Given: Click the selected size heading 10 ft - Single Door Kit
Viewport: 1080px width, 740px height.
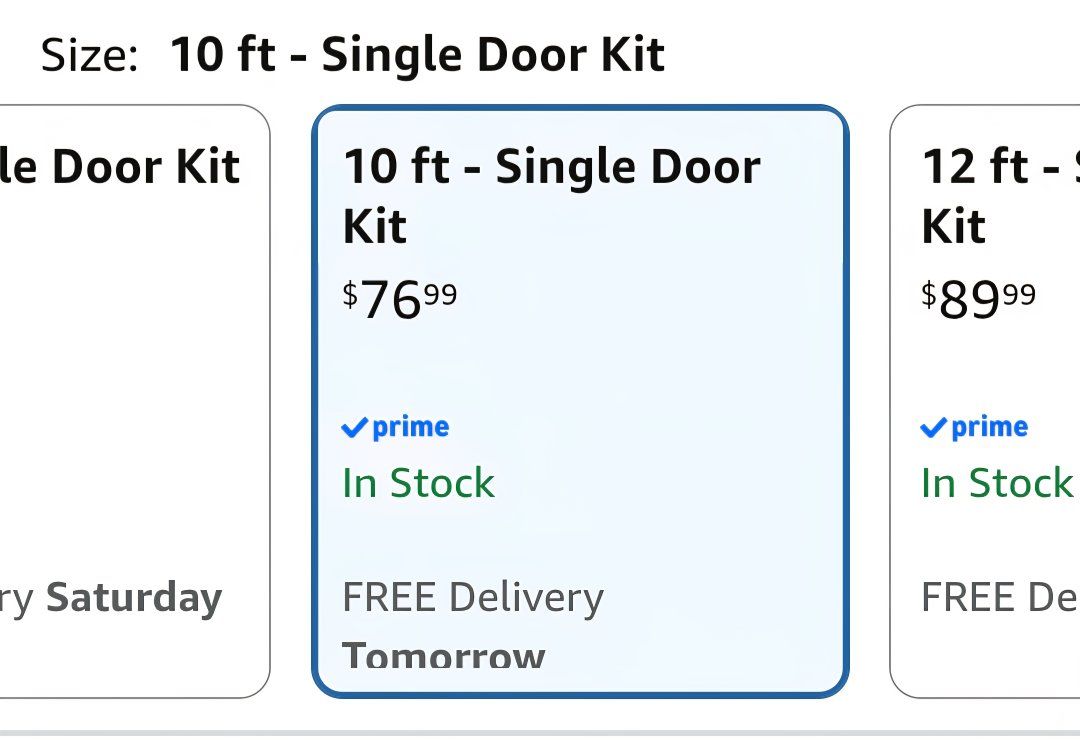Looking at the screenshot, I should [417, 55].
